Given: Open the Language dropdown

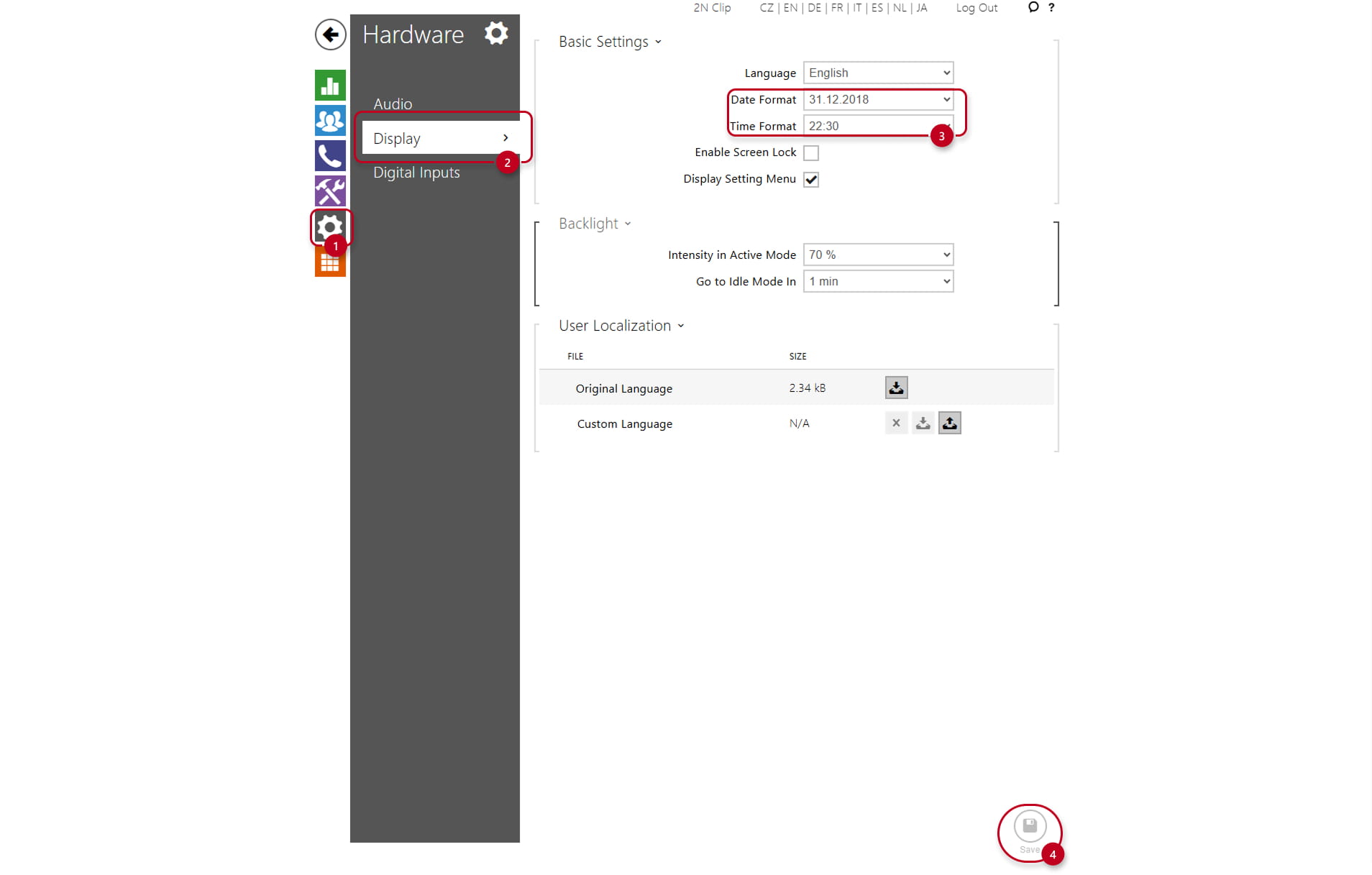Looking at the screenshot, I should tap(878, 73).
